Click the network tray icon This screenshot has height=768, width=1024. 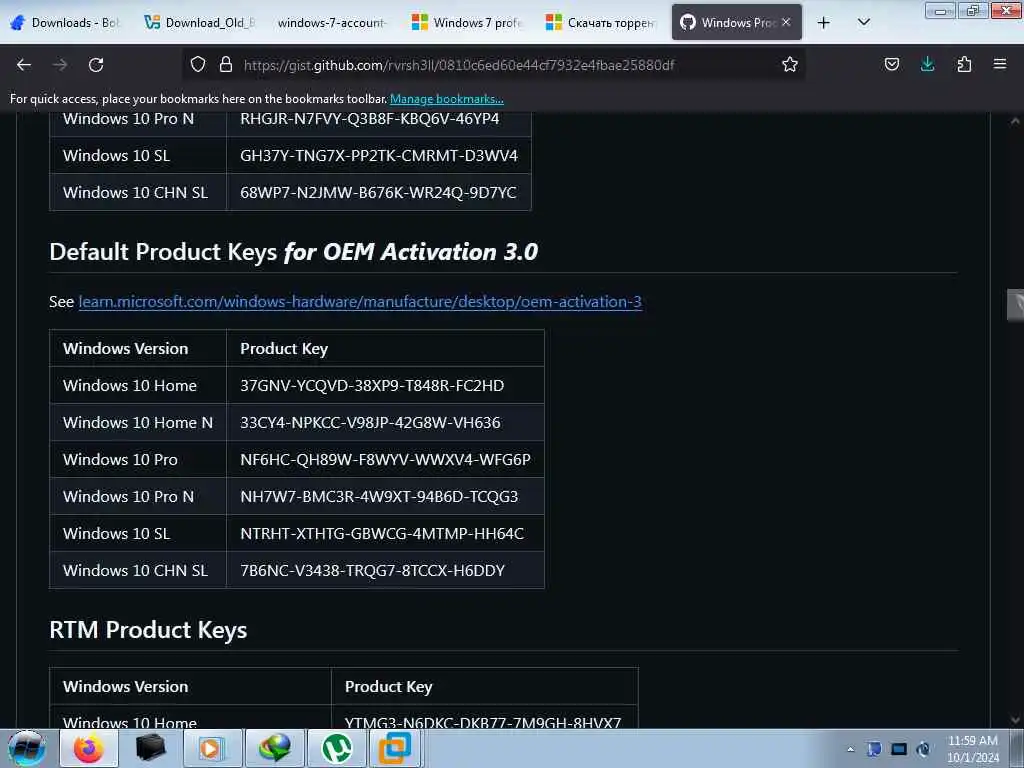[x=899, y=749]
